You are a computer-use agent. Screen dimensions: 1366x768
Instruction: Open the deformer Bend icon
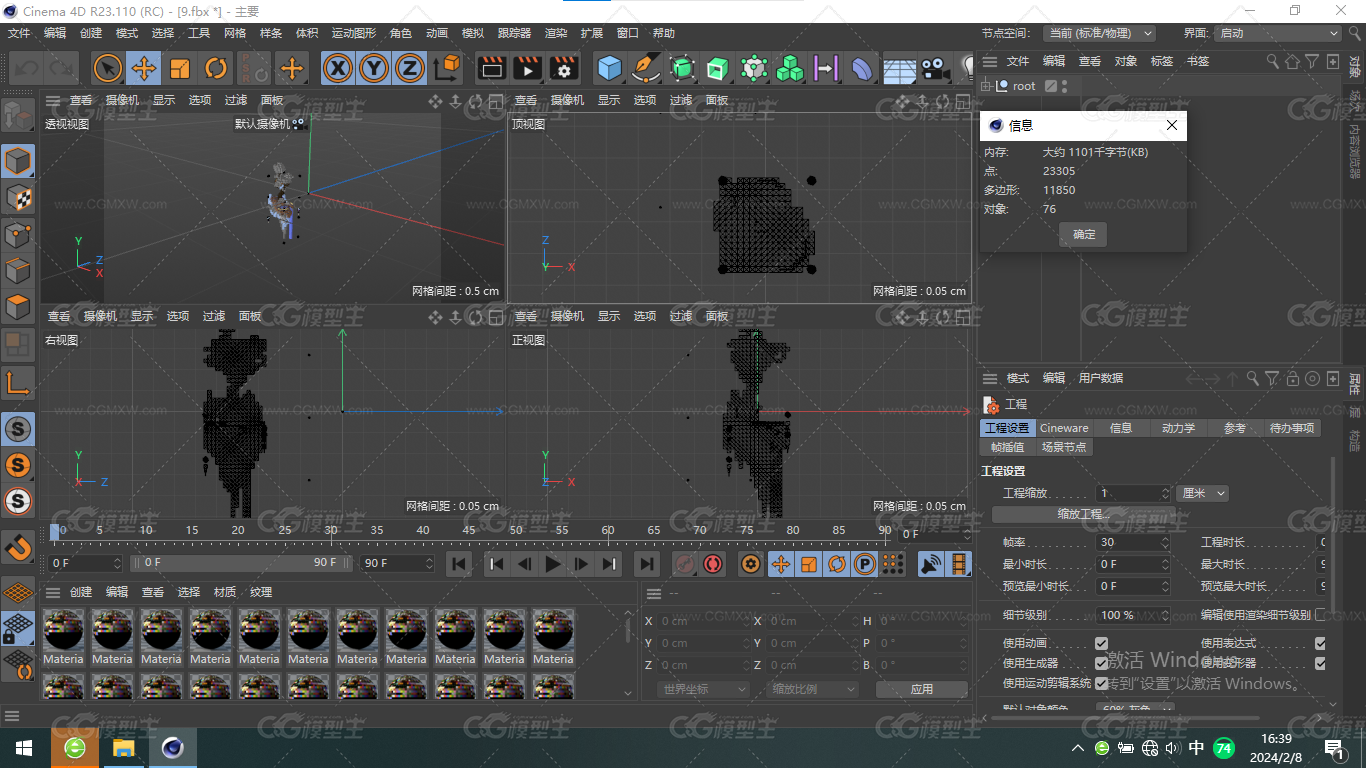(861, 68)
